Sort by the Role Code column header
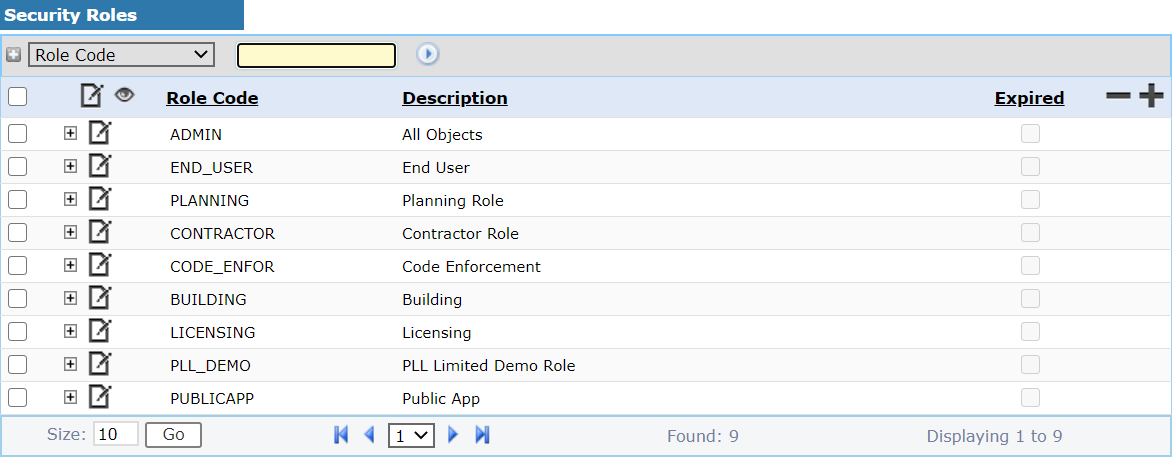1172x457 pixels. (x=212, y=98)
